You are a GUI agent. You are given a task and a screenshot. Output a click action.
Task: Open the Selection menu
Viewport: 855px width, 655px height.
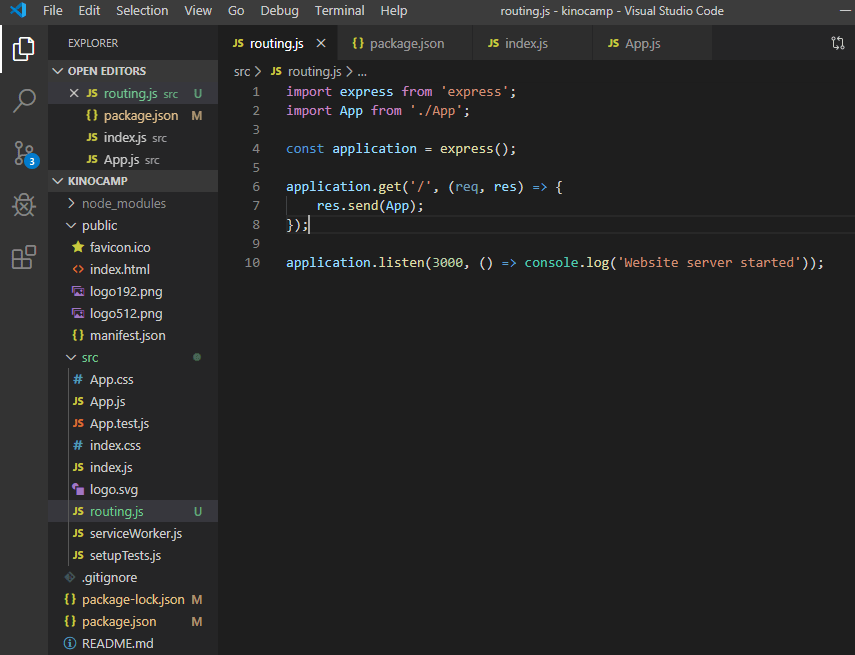pyautogui.click(x=142, y=11)
